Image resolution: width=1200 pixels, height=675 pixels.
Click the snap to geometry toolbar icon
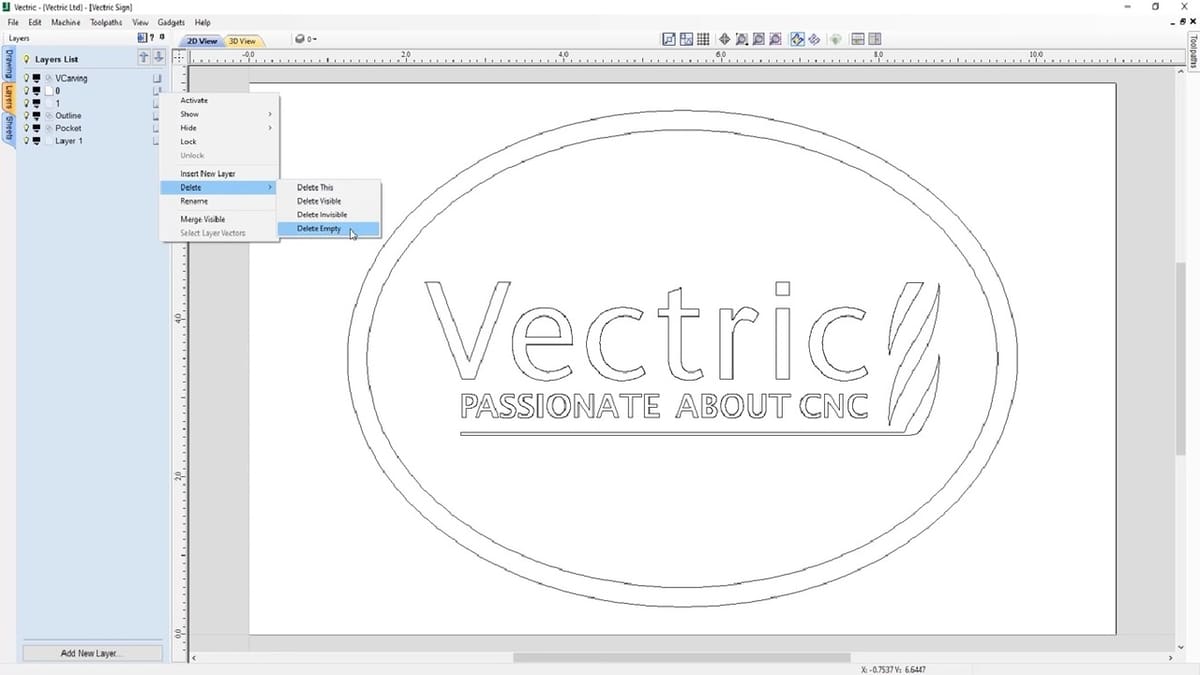tap(669, 39)
